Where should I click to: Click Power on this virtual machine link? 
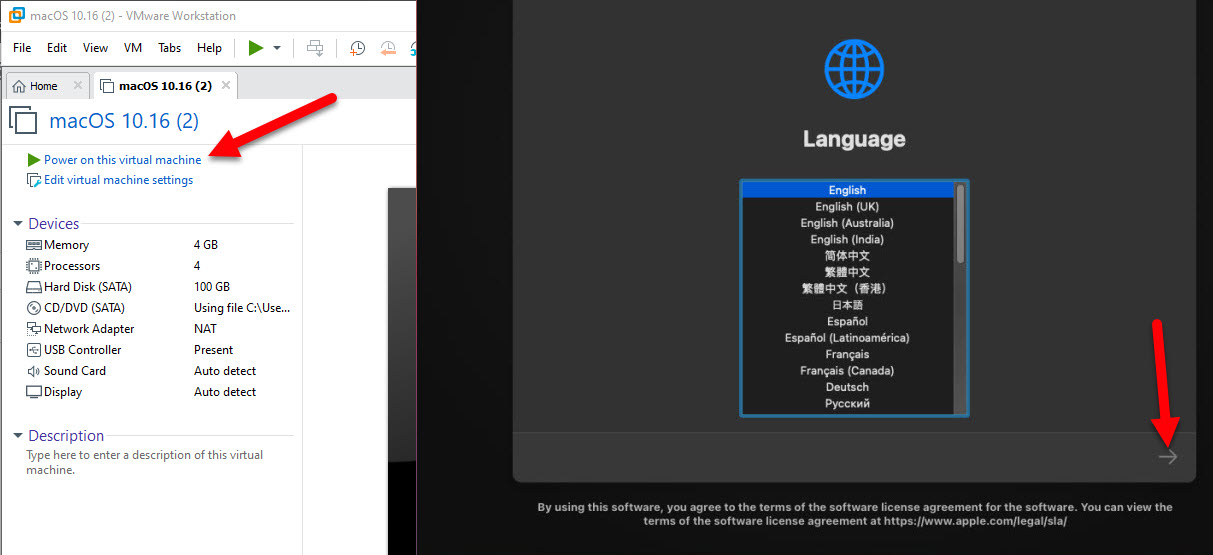[122, 160]
